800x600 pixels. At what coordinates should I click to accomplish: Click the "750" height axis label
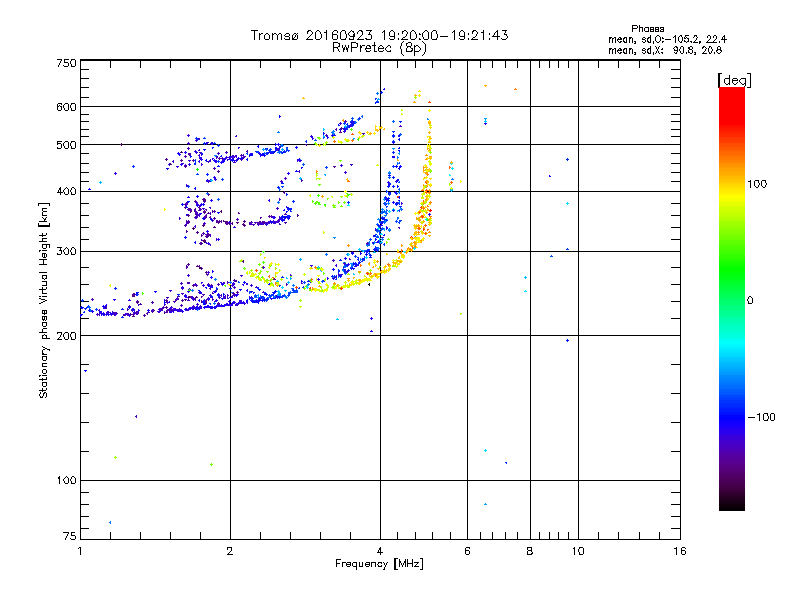click(66, 63)
